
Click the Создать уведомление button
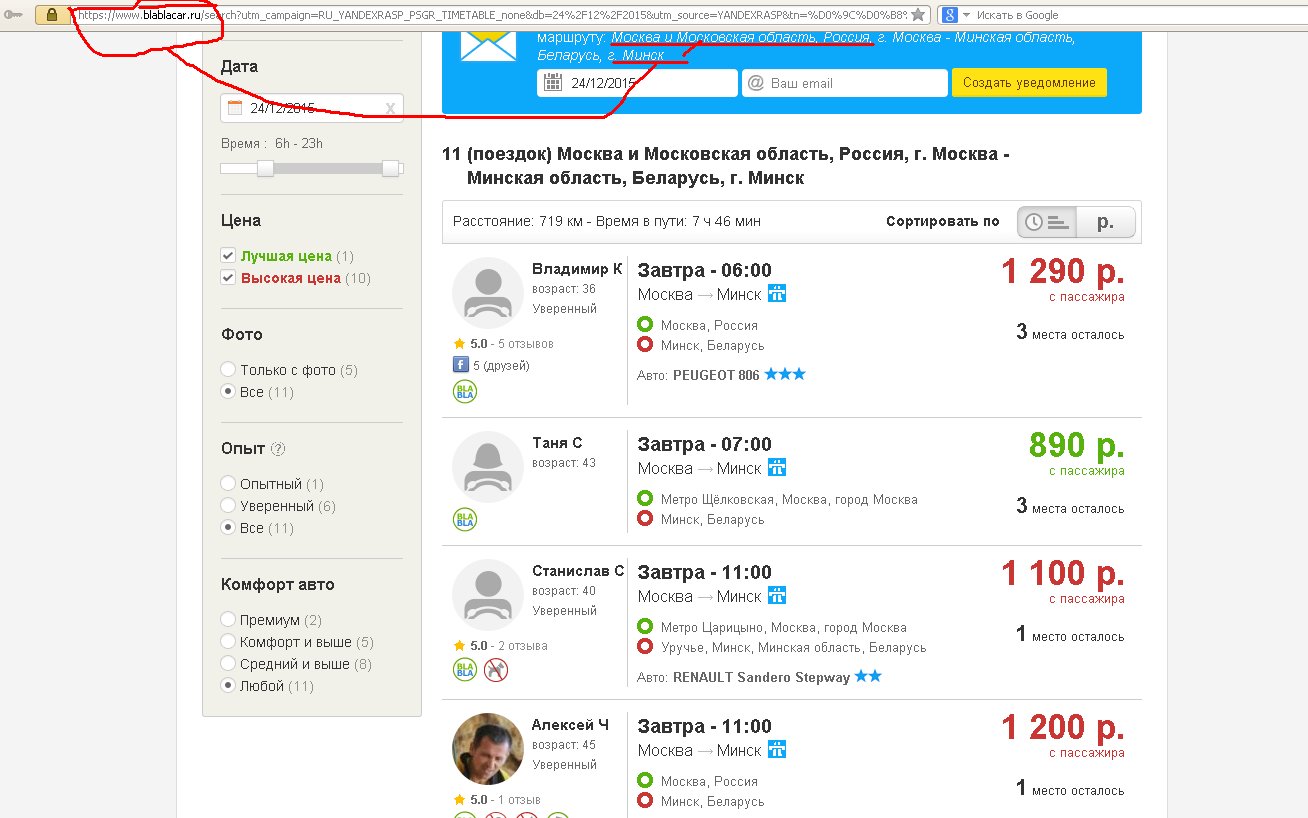(x=1029, y=83)
